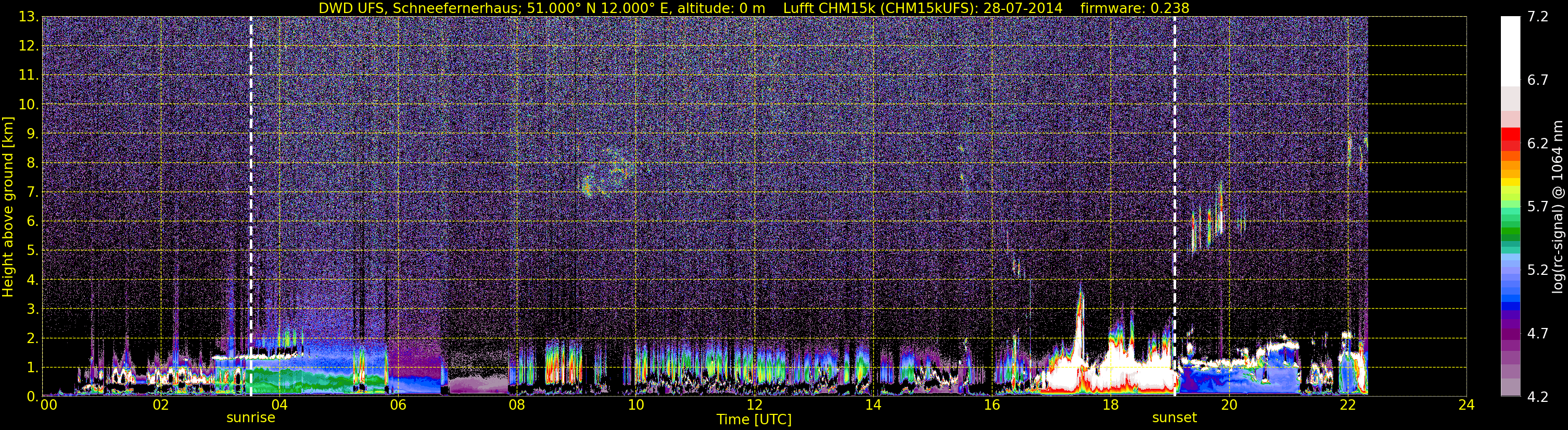Click the '04' tick on the time axis
This screenshot has height=430, width=1568.
[x=279, y=405]
